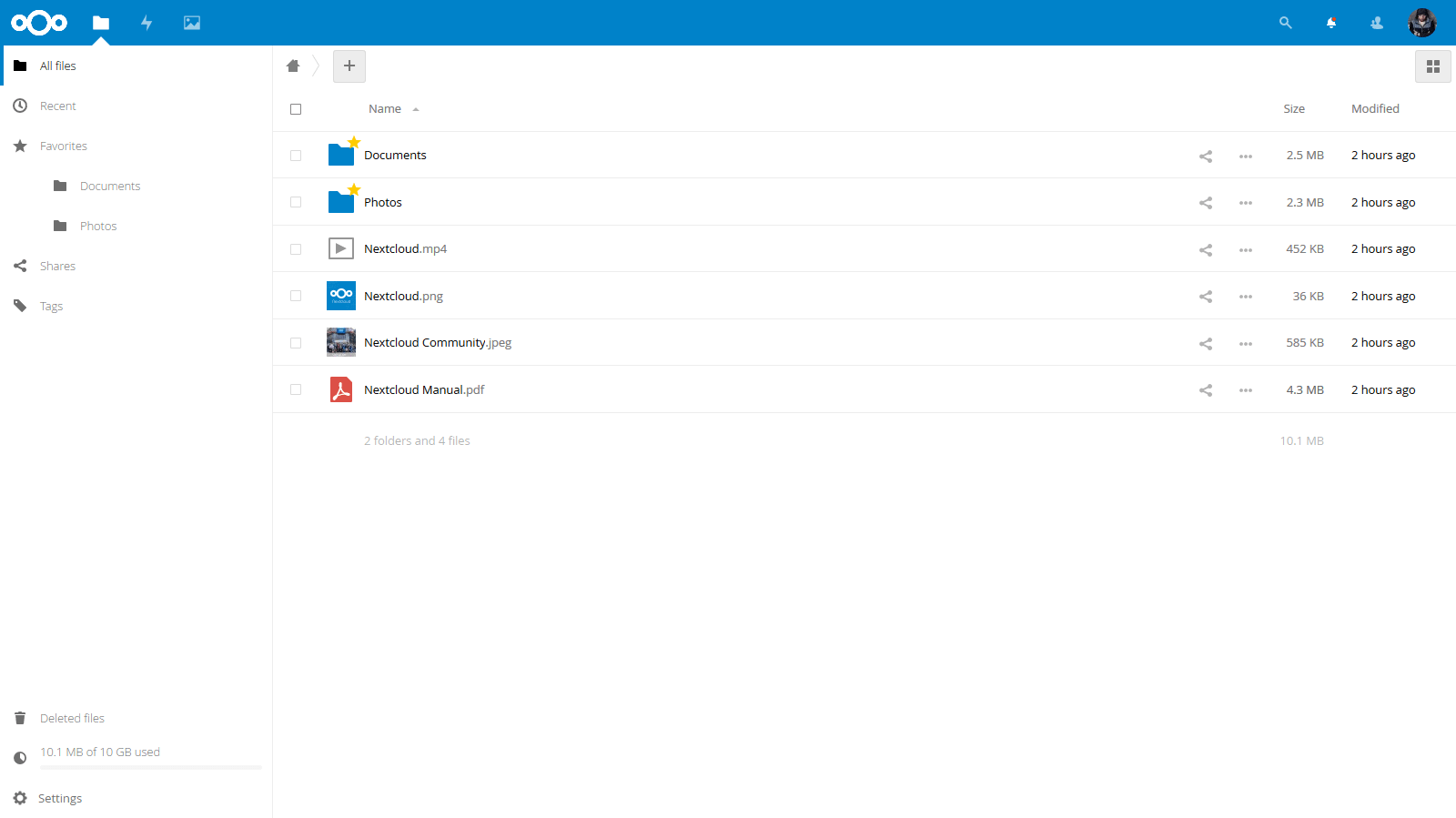Check the Photos folder checkbox
Viewport: 1456px width, 818px height.
[x=296, y=202]
